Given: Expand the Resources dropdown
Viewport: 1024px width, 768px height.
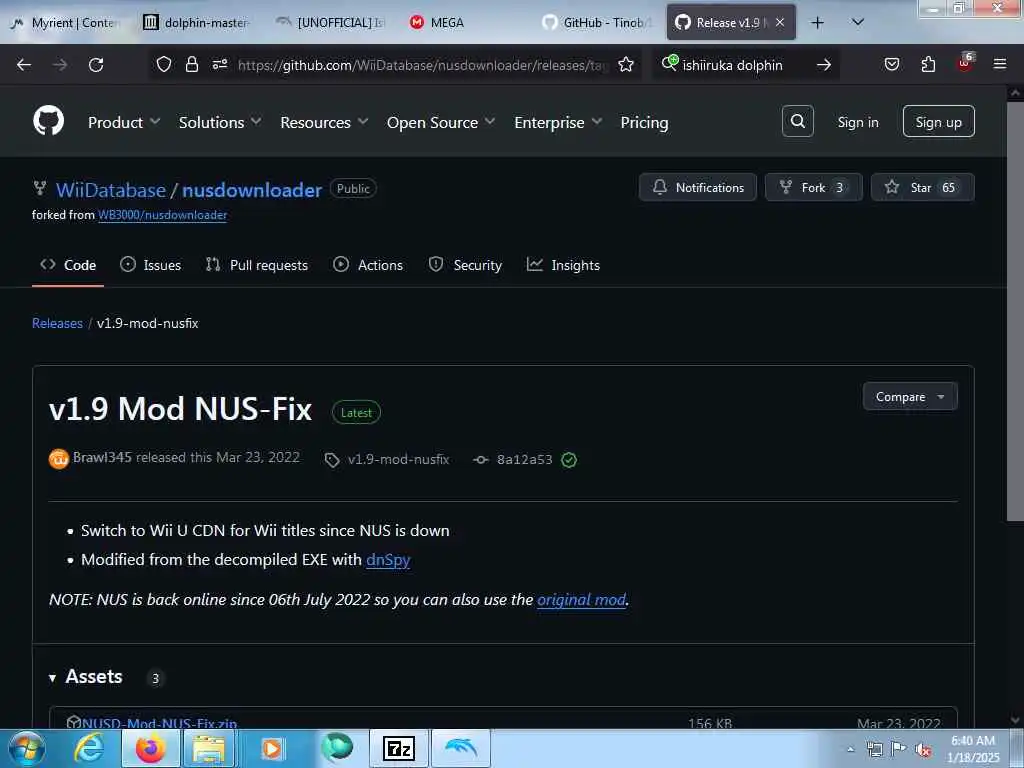Looking at the screenshot, I should click(x=324, y=122).
